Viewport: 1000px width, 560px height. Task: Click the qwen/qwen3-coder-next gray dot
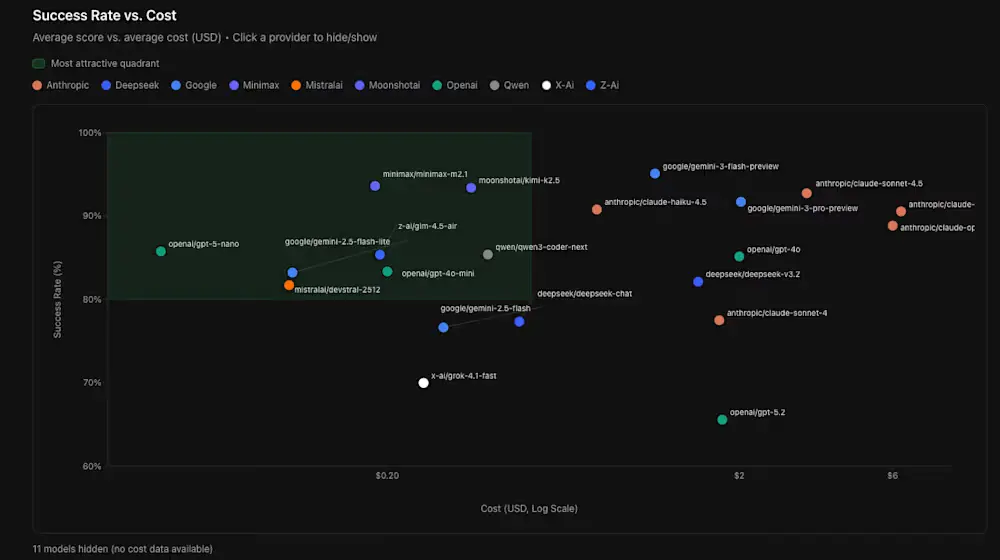tap(488, 254)
